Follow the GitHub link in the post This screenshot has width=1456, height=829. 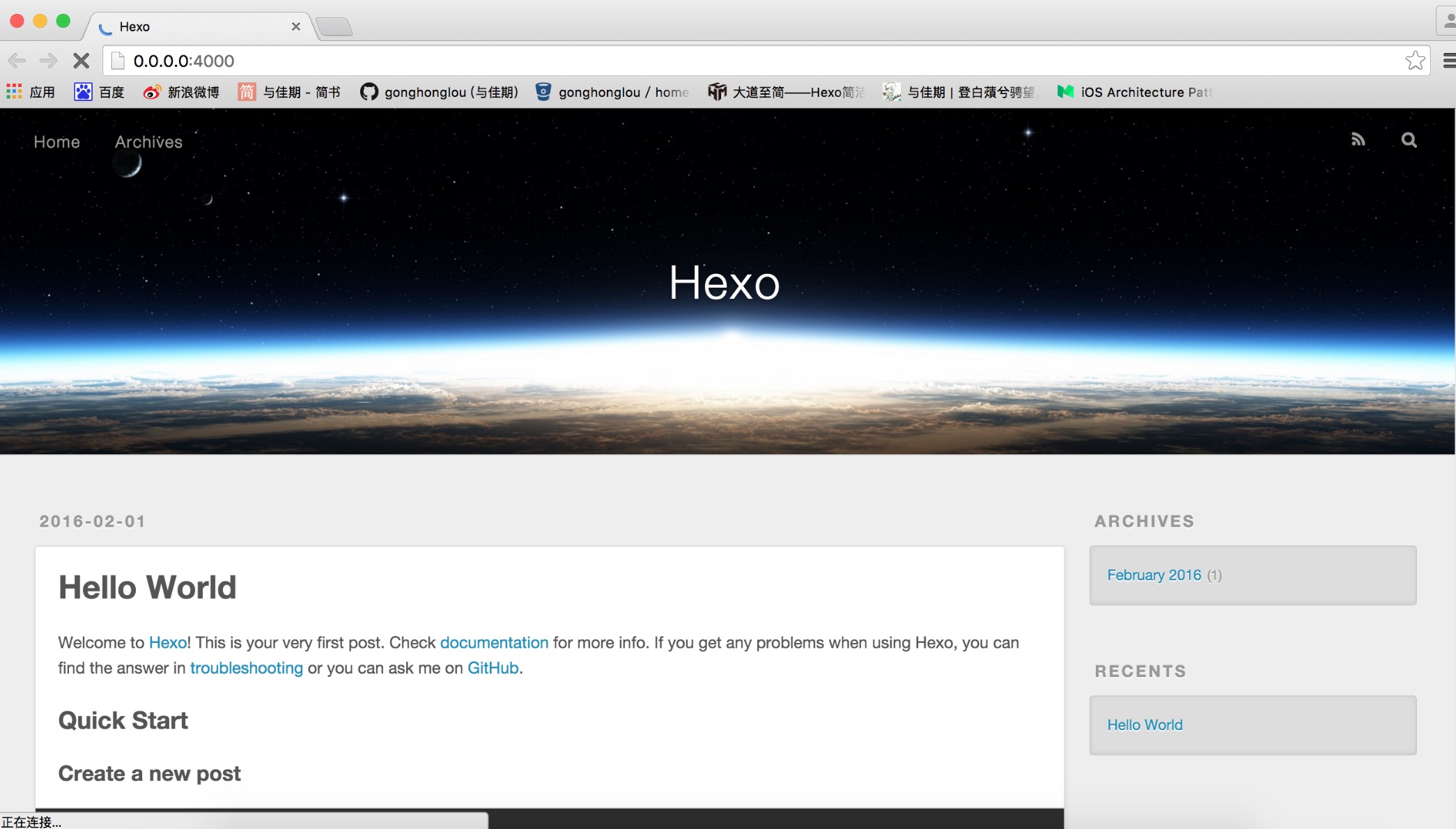(x=493, y=668)
